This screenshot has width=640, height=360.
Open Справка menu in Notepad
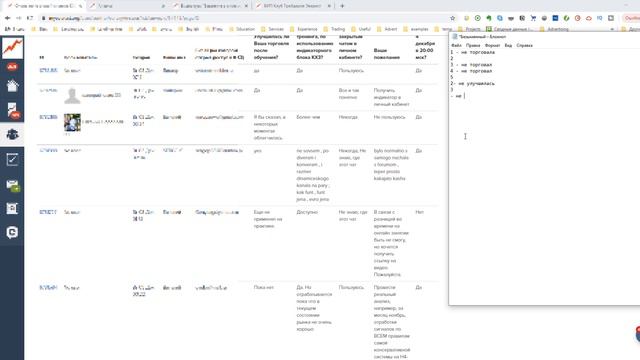[x=524, y=45]
